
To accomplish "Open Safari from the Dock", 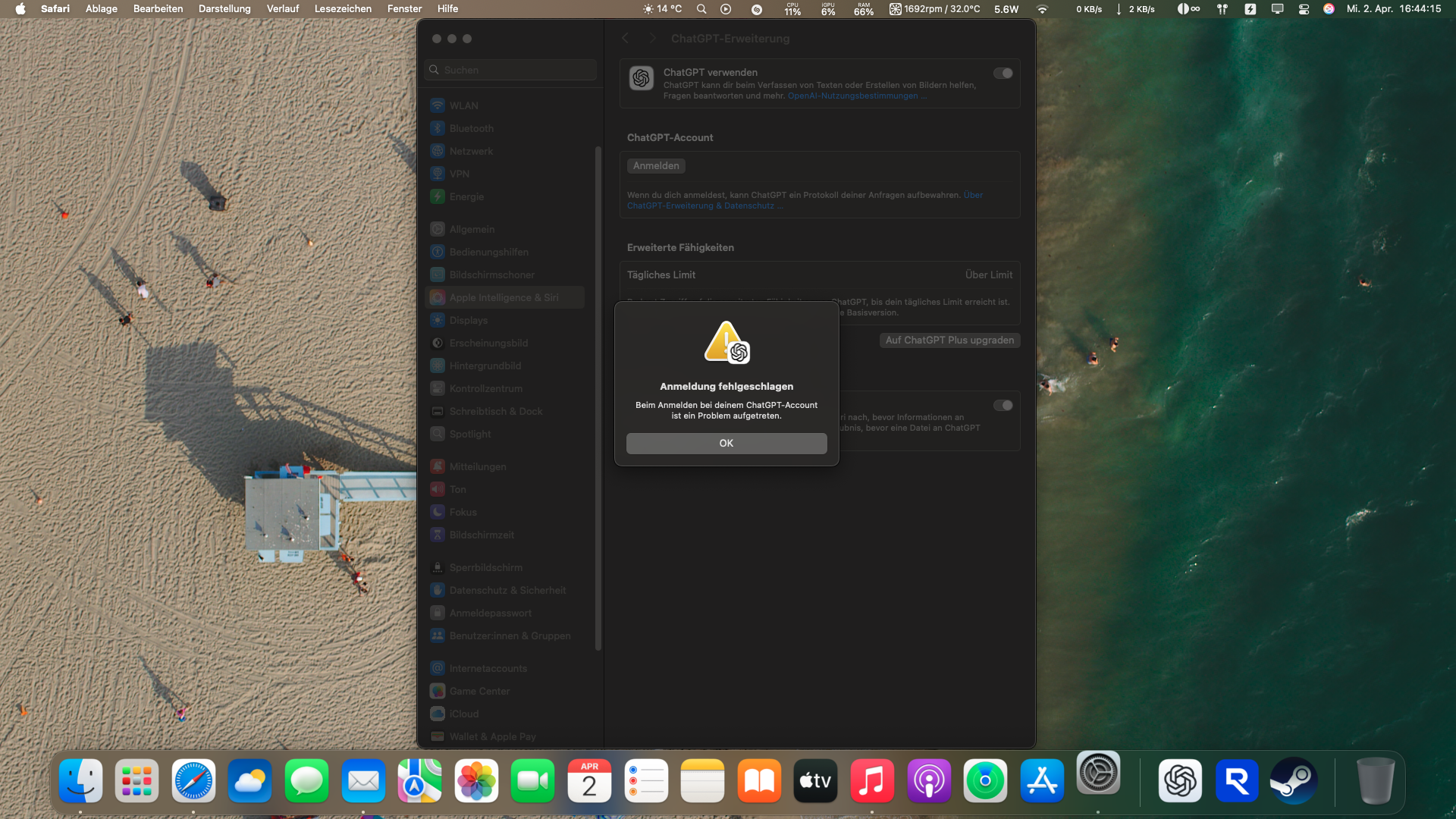I will pos(193,781).
